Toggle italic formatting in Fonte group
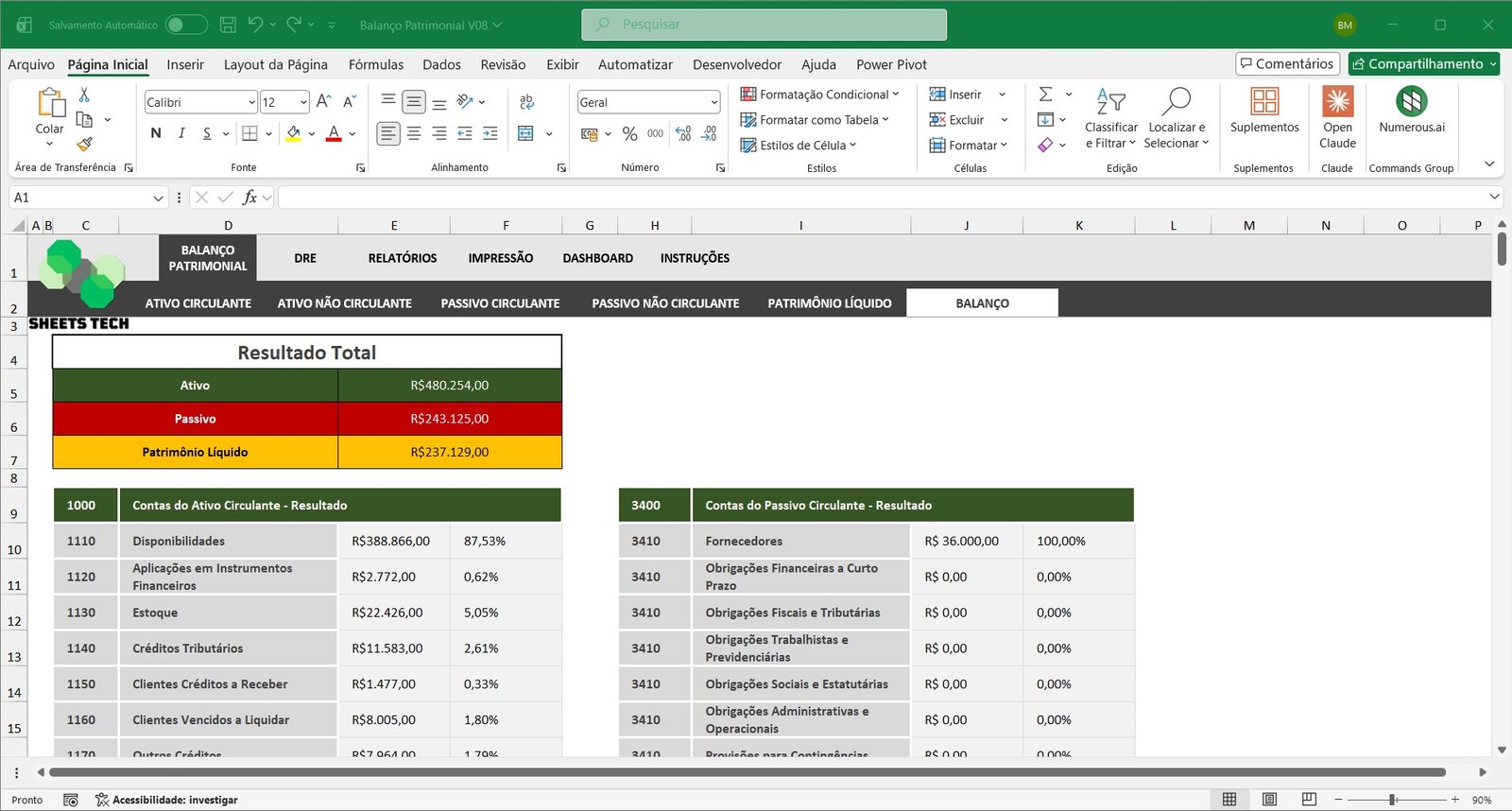The image size is (1512, 811). pyautogui.click(x=181, y=134)
